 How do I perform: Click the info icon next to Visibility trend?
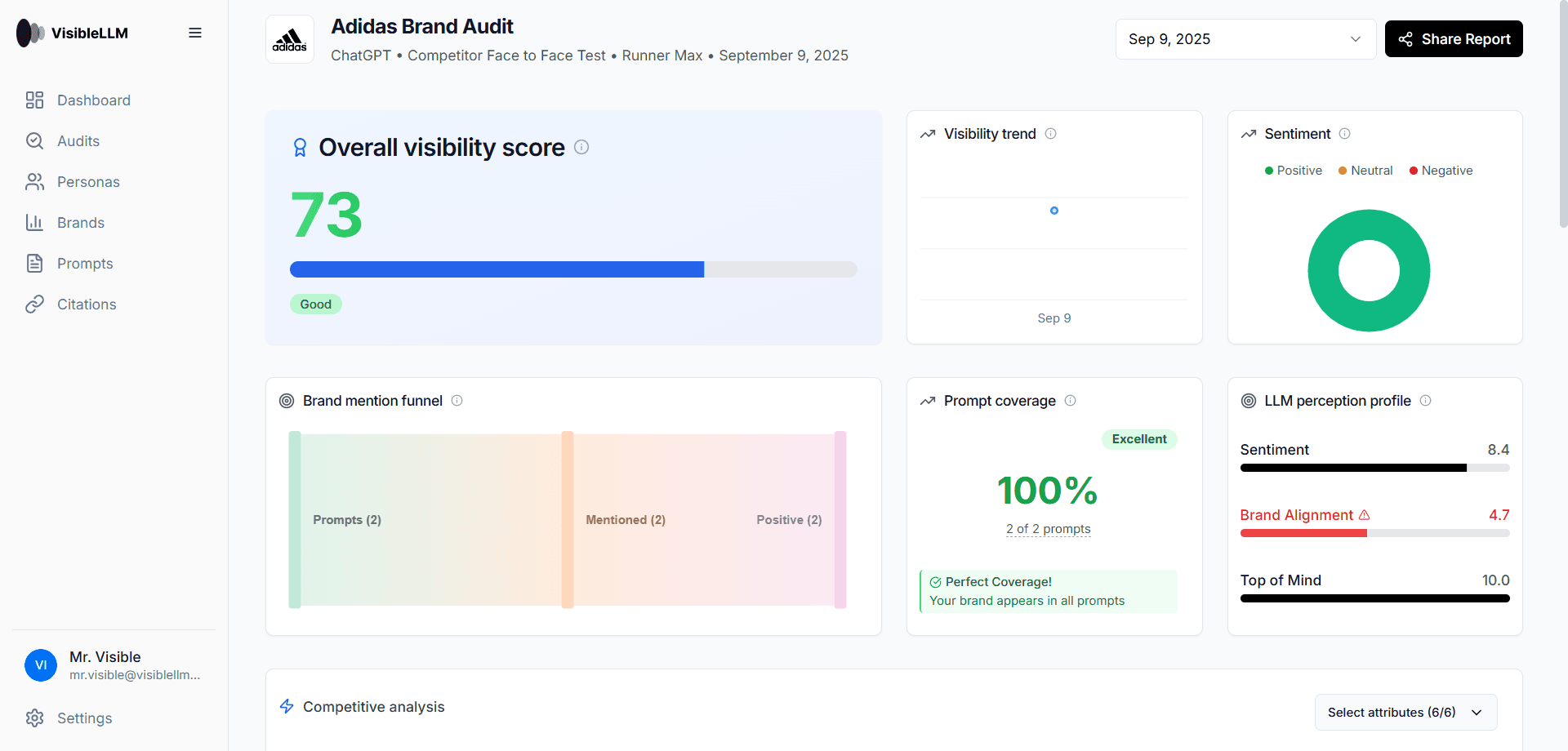[x=1051, y=134]
